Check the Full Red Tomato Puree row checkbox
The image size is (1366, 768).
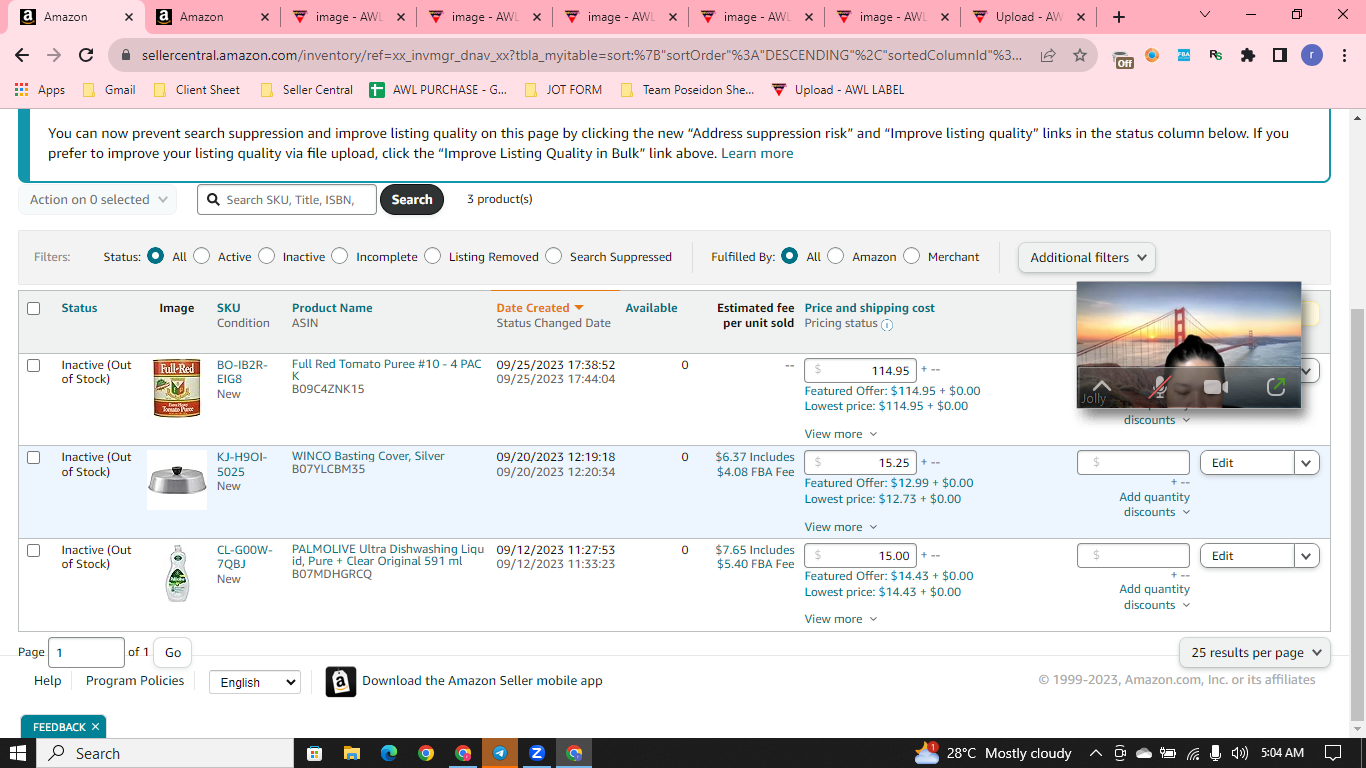[x=34, y=366]
